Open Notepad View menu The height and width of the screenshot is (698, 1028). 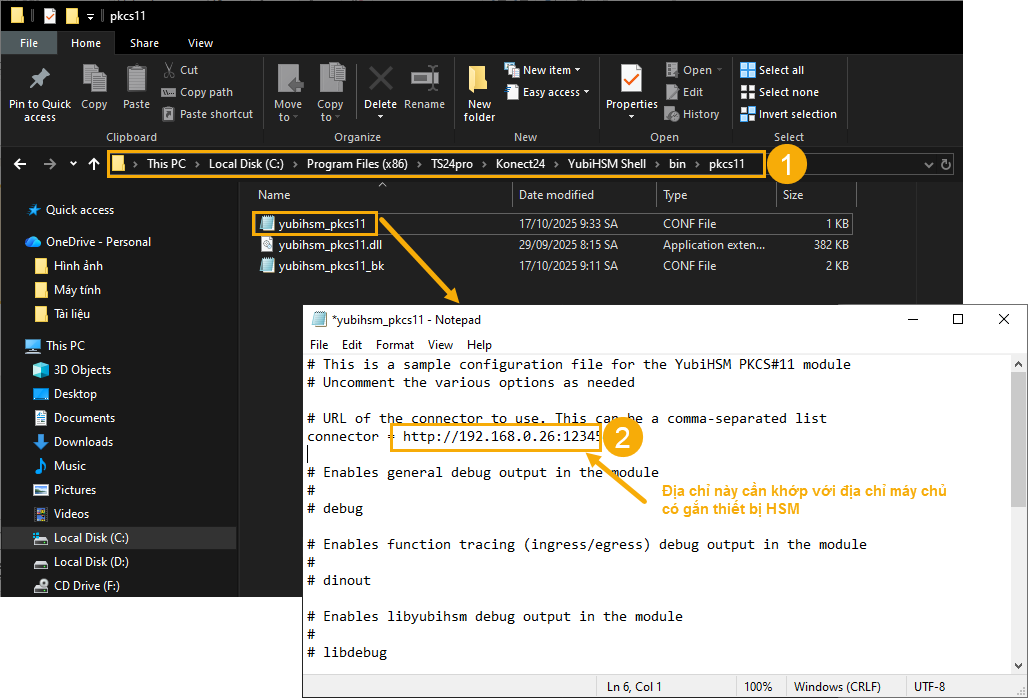441,345
